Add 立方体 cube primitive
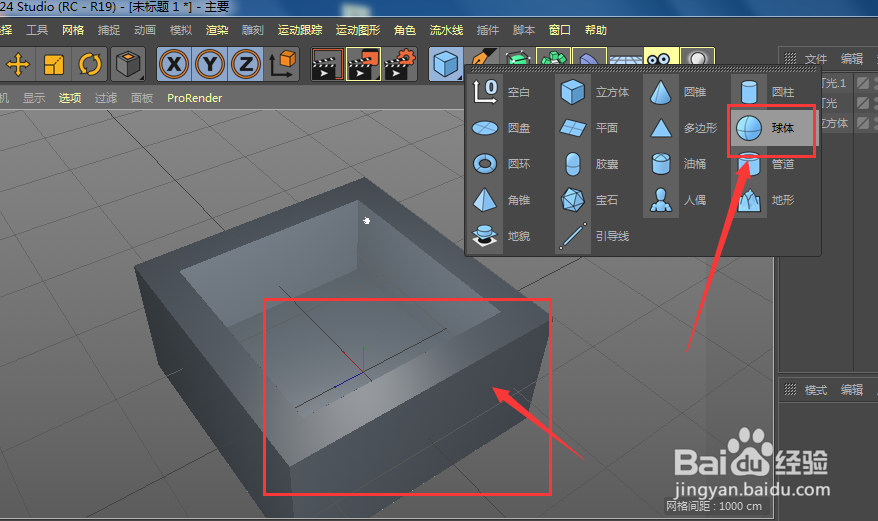Image resolution: width=878 pixels, height=521 pixels. pos(595,92)
